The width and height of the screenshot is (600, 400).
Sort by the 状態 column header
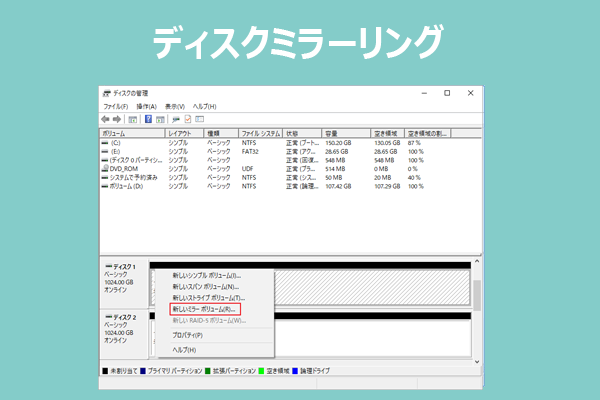point(302,133)
